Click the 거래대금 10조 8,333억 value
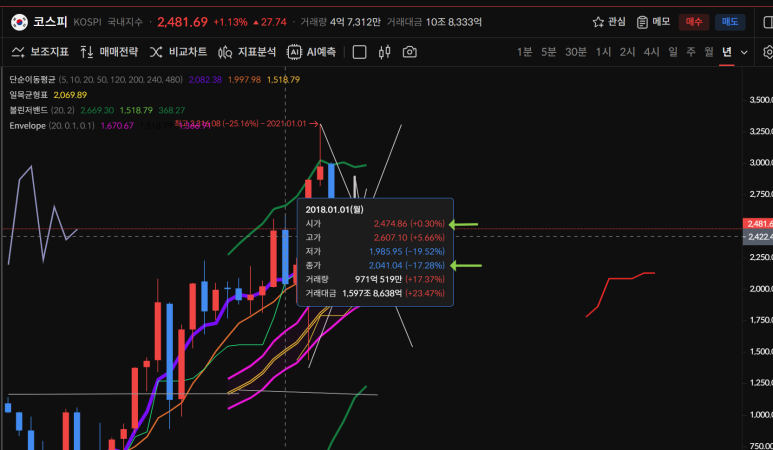 click(x=434, y=22)
